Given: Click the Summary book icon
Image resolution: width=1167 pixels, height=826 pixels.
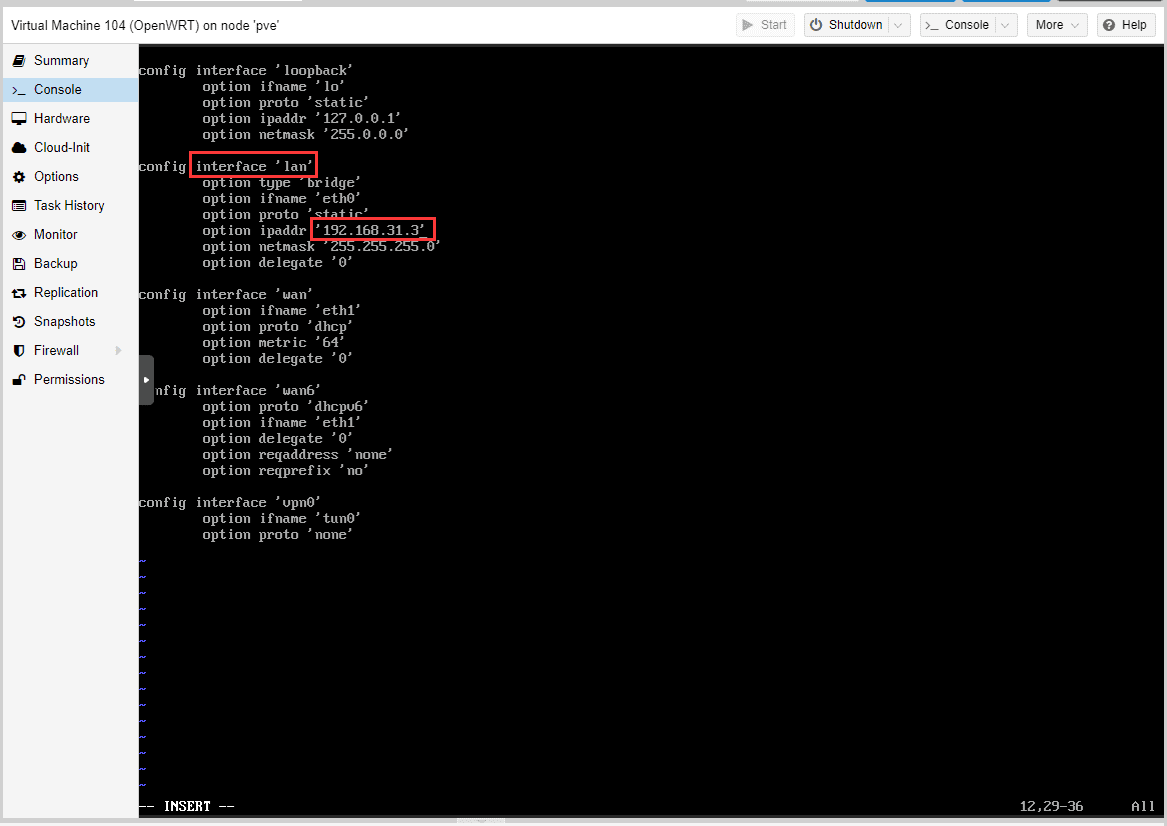Looking at the screenshot, I should click(x=19, y=60).
